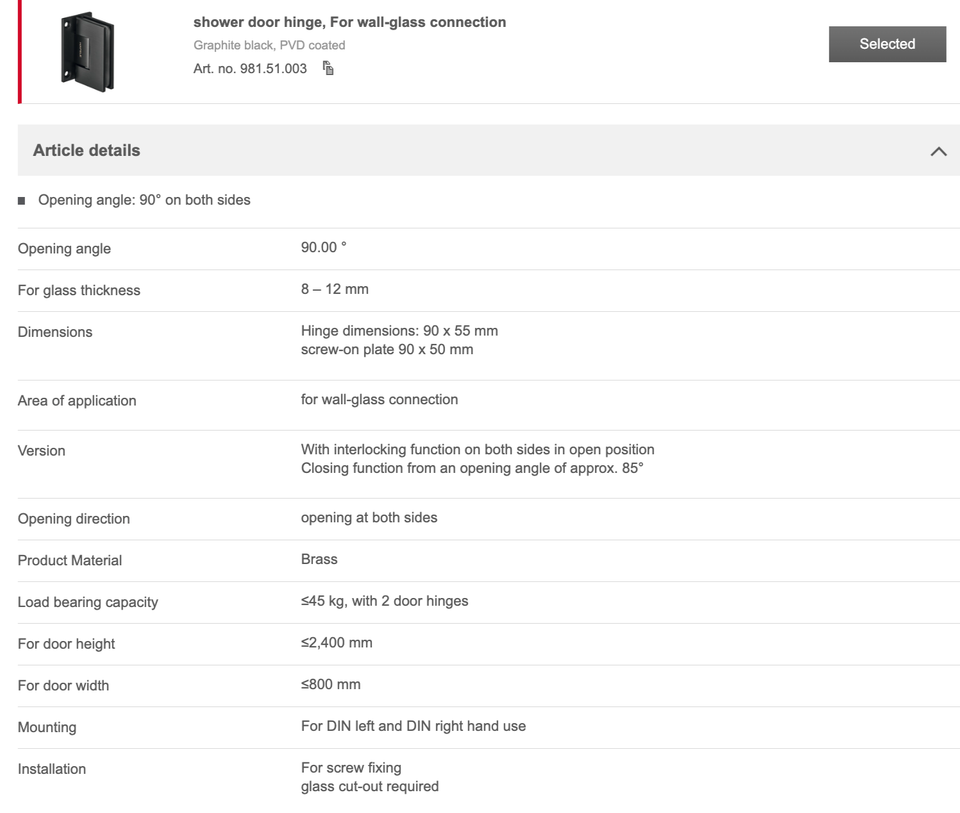Image resolution: width=960 pixels, height=813 pixels.
Task: Open the shower door hinge product thumbnail
Action: (87, 52)
